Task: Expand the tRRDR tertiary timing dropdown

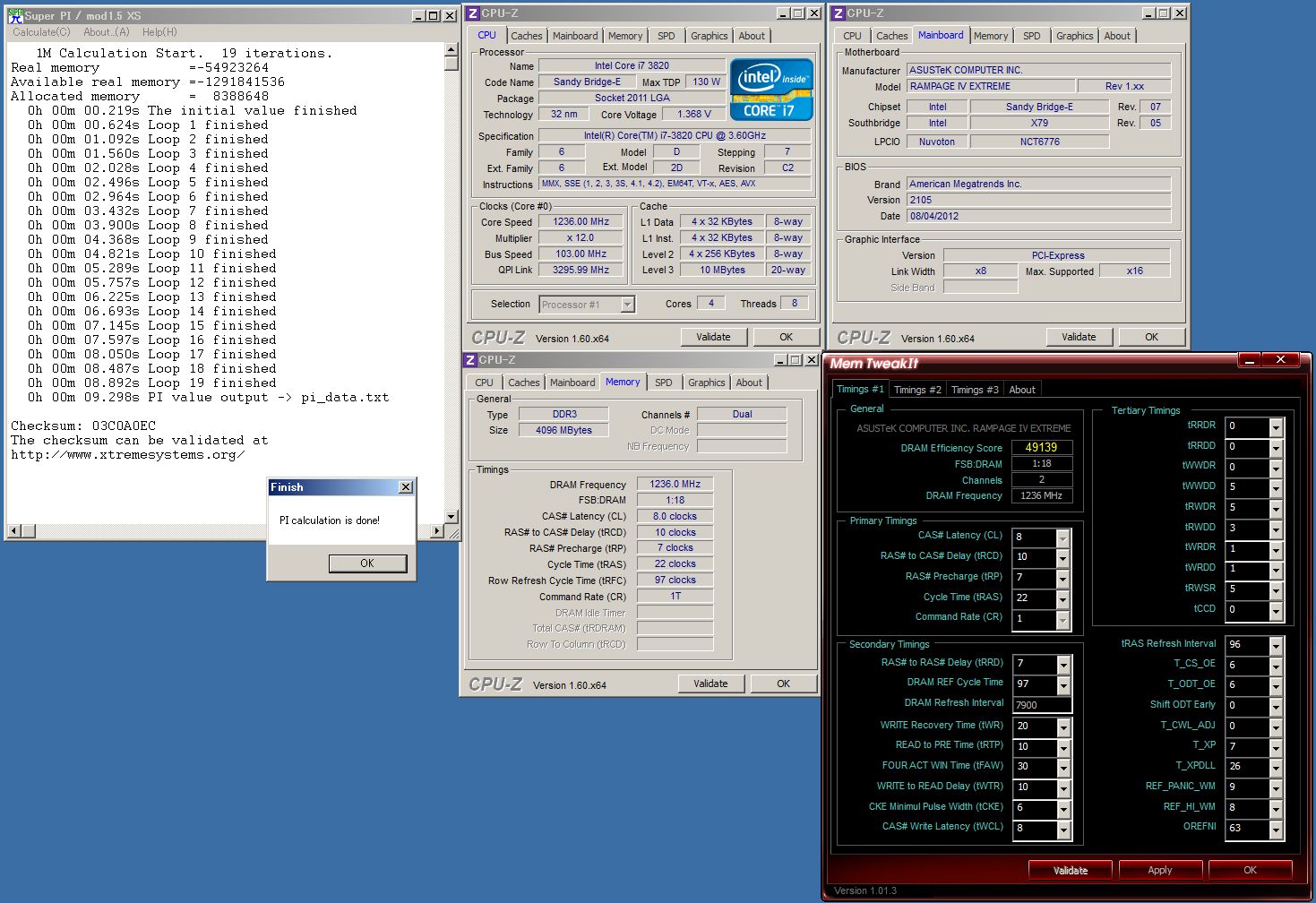Action: tap(1276, 427)
